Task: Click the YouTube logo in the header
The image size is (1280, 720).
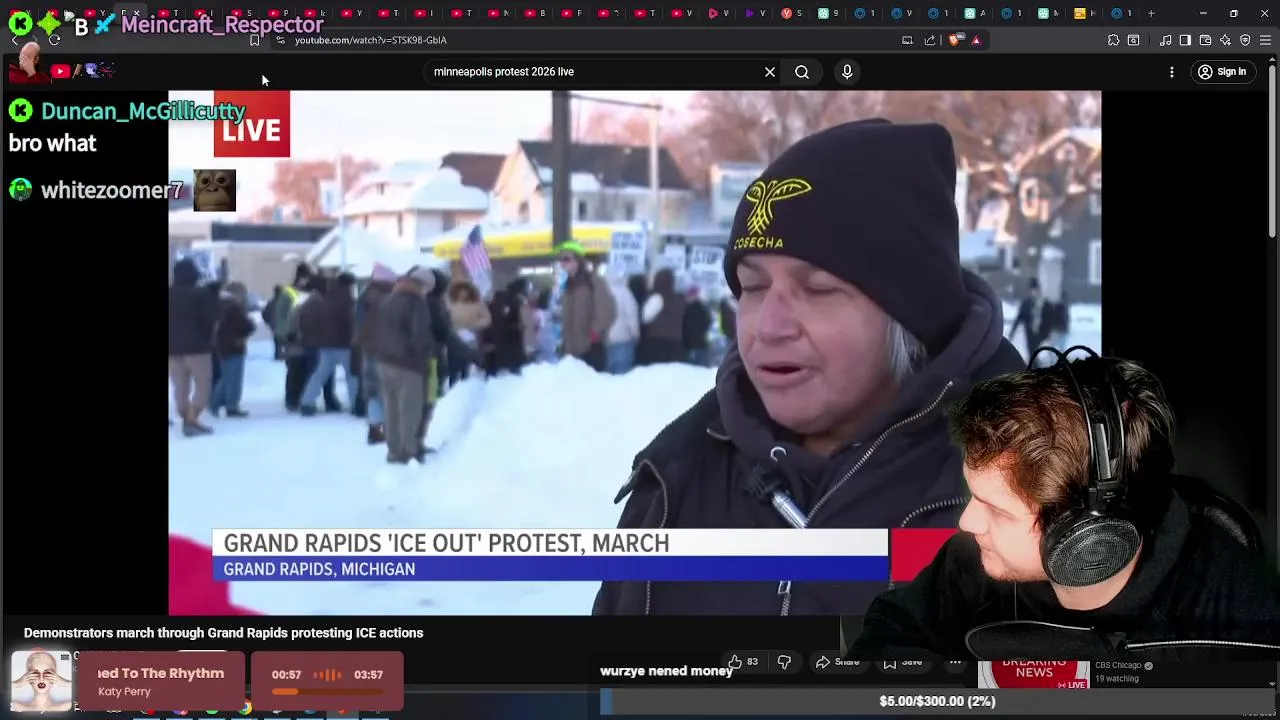Action: (61, 71)
